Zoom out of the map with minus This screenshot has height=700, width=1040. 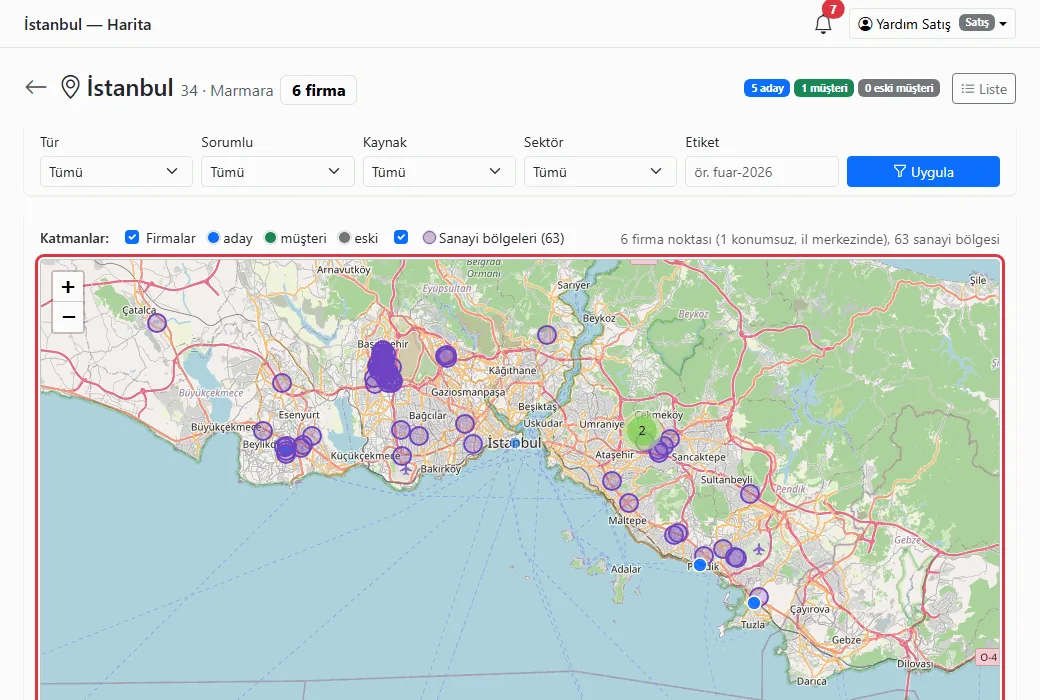(68, 317)
